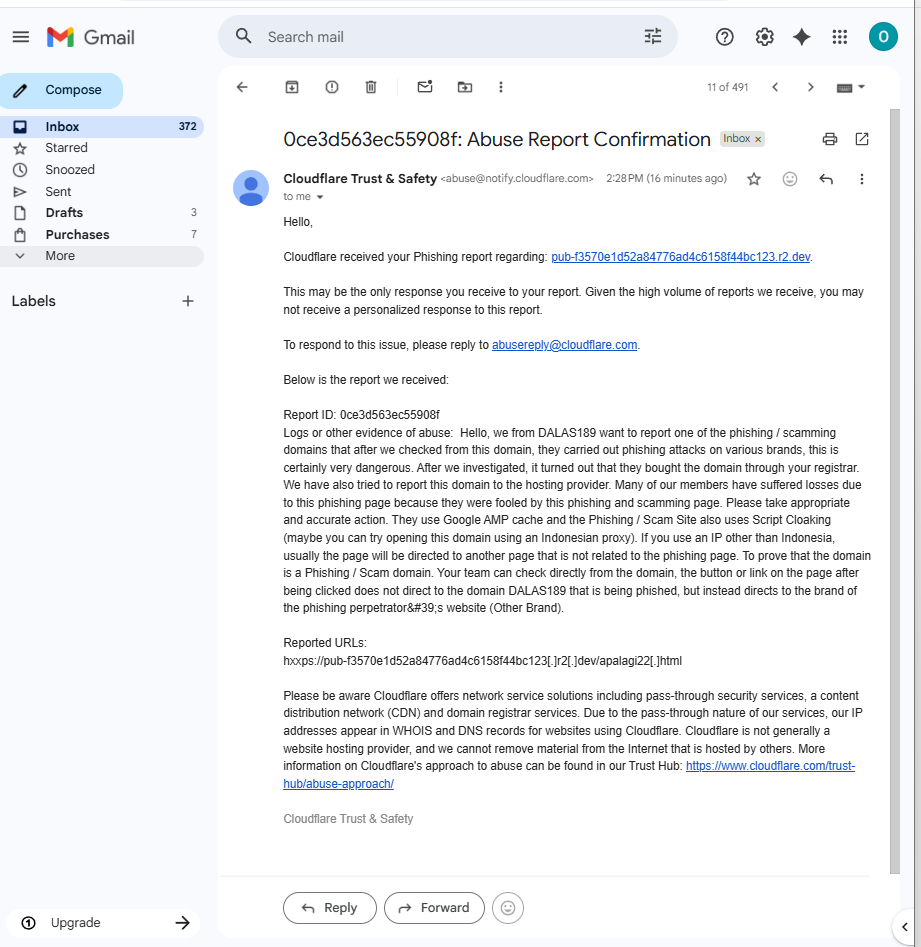Click sender avatar of Cloudflare Trust & Safety

[251, 188]
